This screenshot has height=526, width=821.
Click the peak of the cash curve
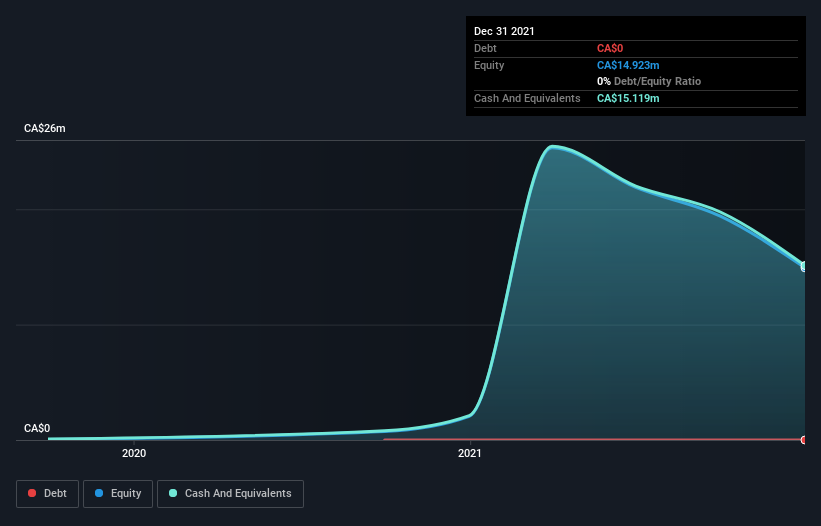tap(552, 147)
